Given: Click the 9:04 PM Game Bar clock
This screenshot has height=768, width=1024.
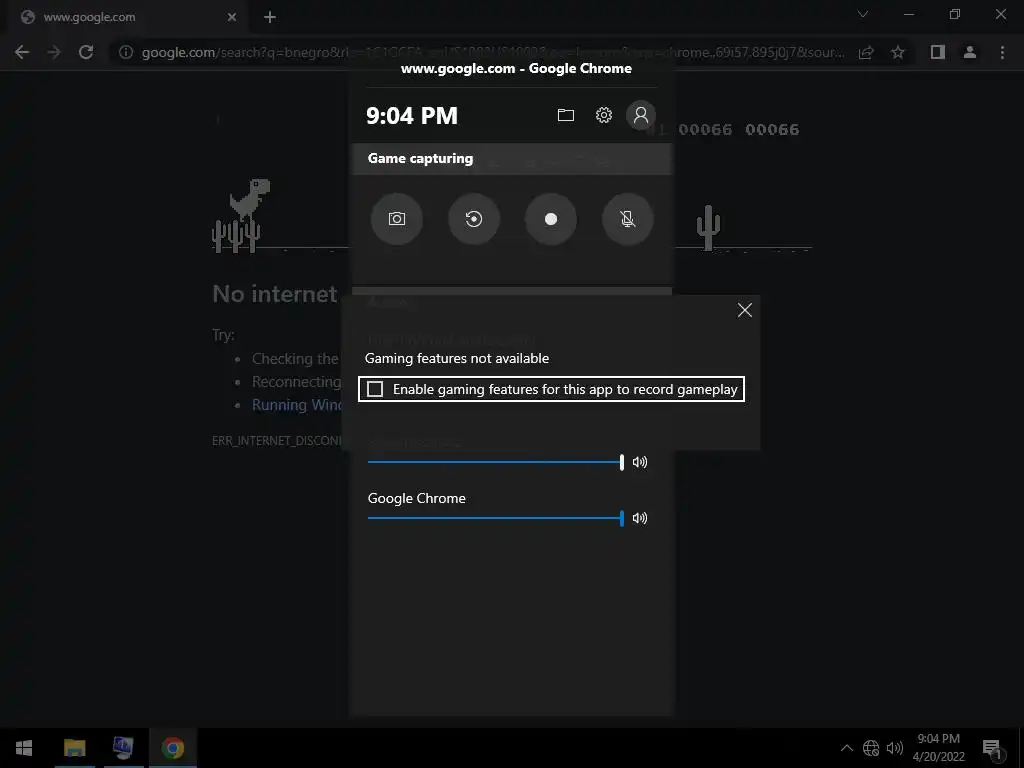Looking at the screenshot, I should pos(411,116).
